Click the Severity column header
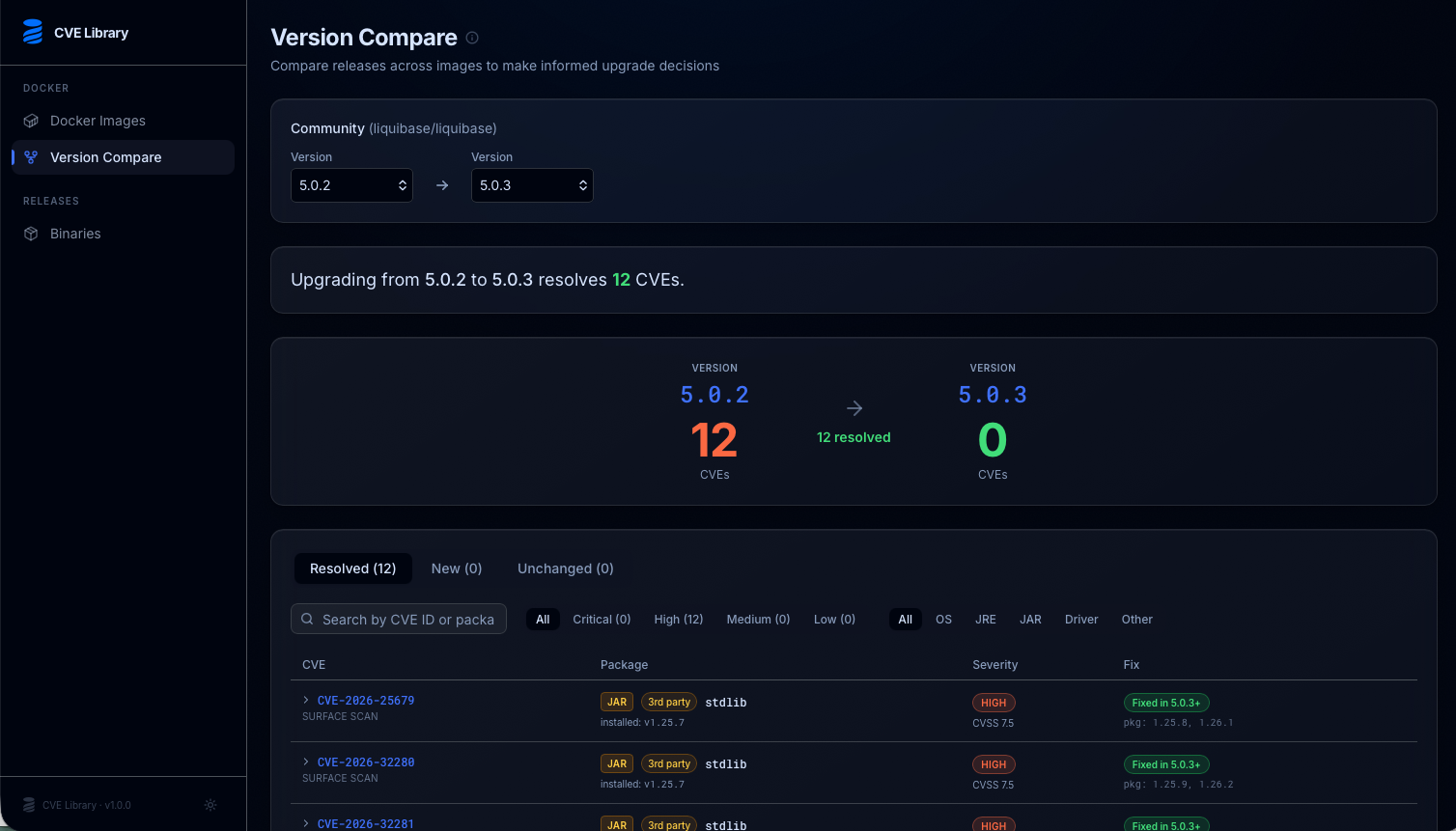This screenshot has width=1456, height=831. tap(994, 665)
